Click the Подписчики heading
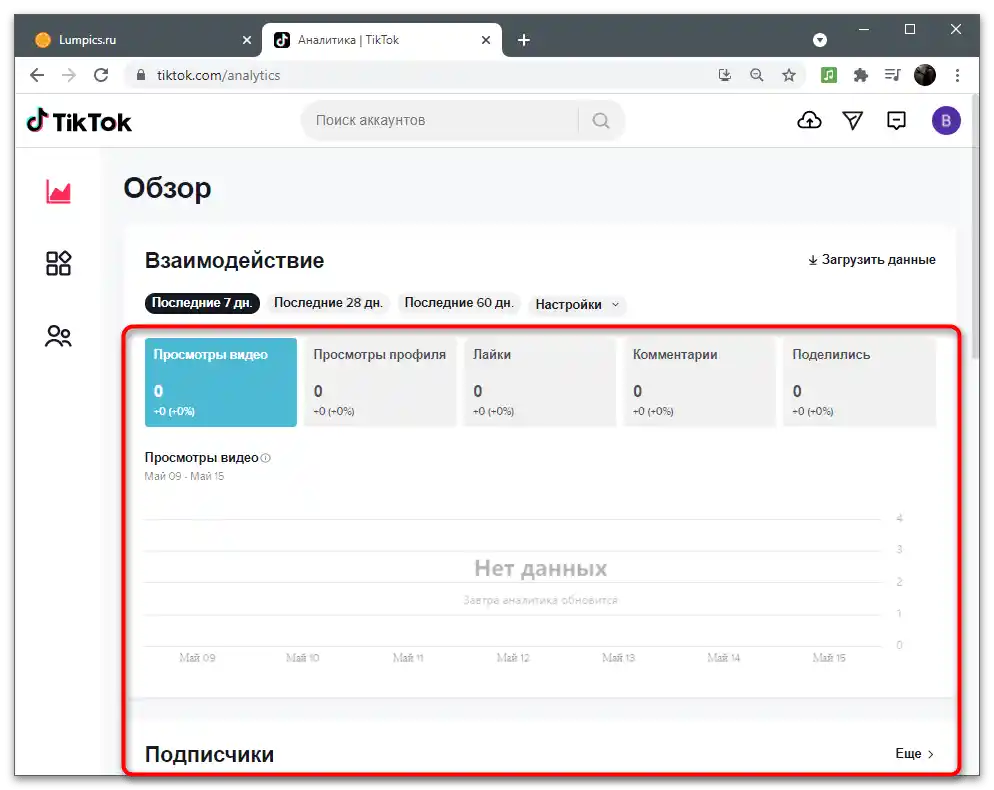Screen dimensions: 994x790 [209, 754]
